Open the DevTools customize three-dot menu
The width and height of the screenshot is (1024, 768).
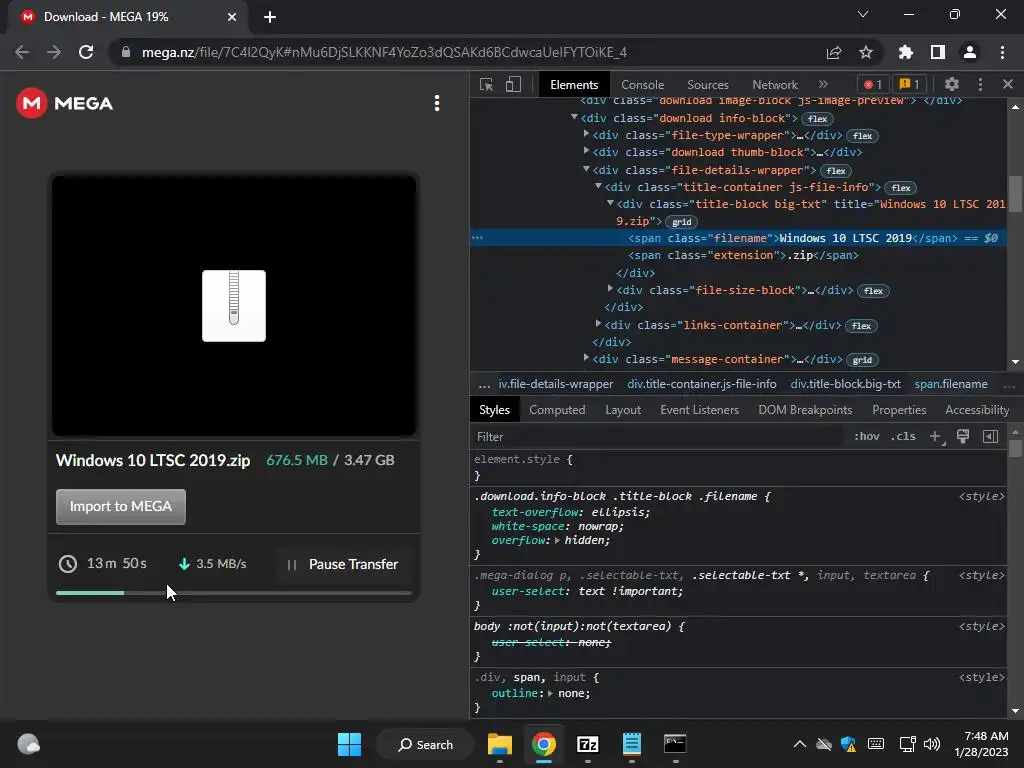pos(980,84)
